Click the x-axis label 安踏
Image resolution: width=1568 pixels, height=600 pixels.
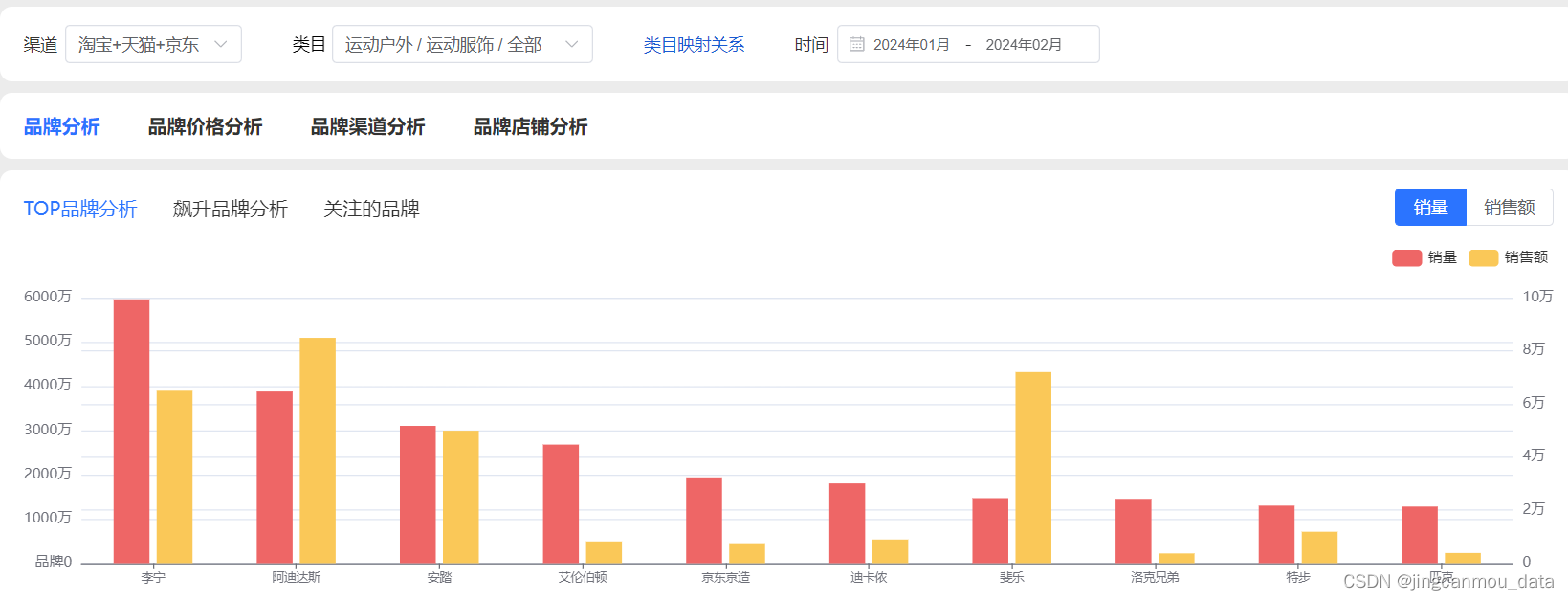439,577
